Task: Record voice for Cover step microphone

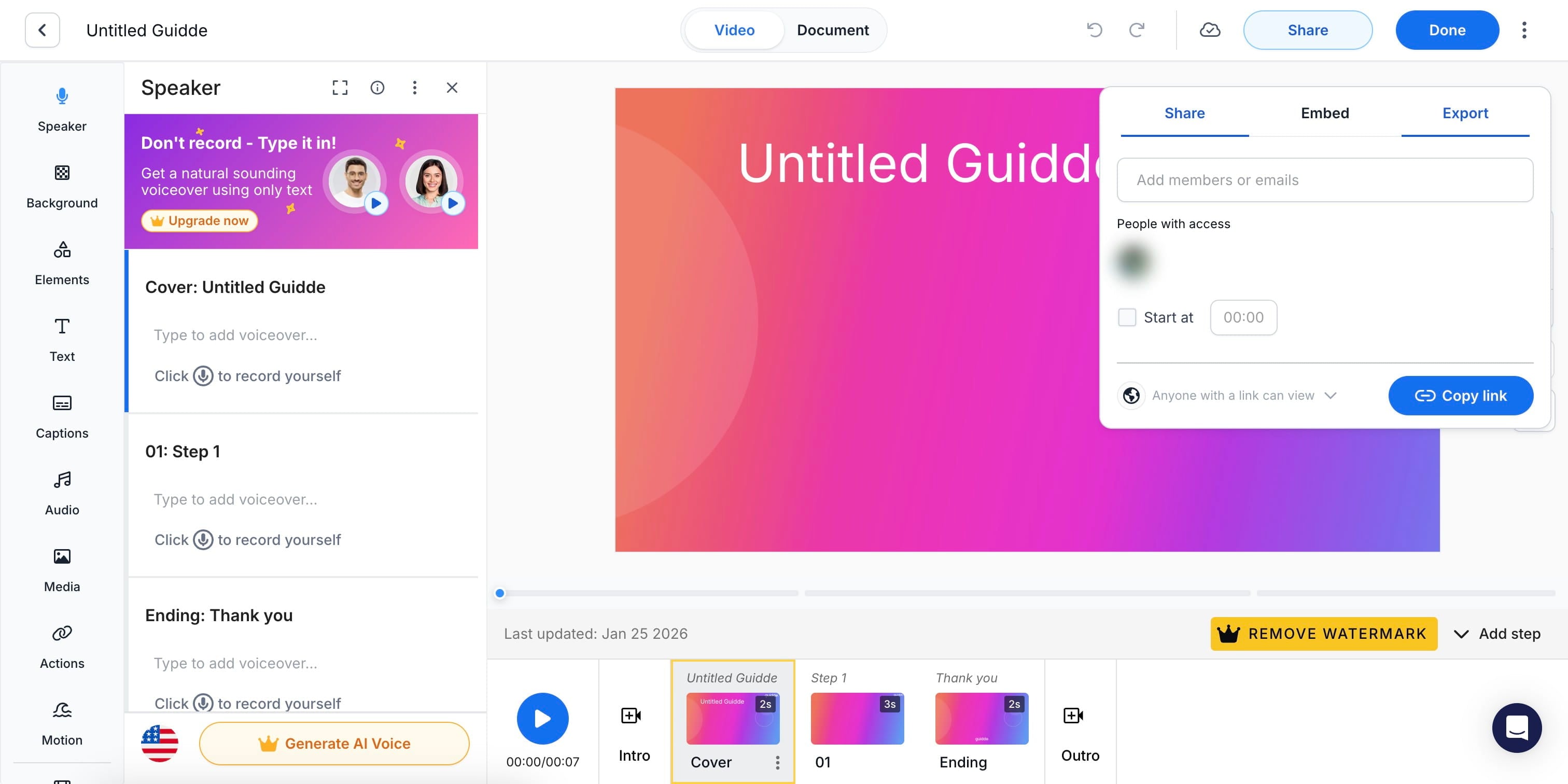Action: (x=203, y=375)
